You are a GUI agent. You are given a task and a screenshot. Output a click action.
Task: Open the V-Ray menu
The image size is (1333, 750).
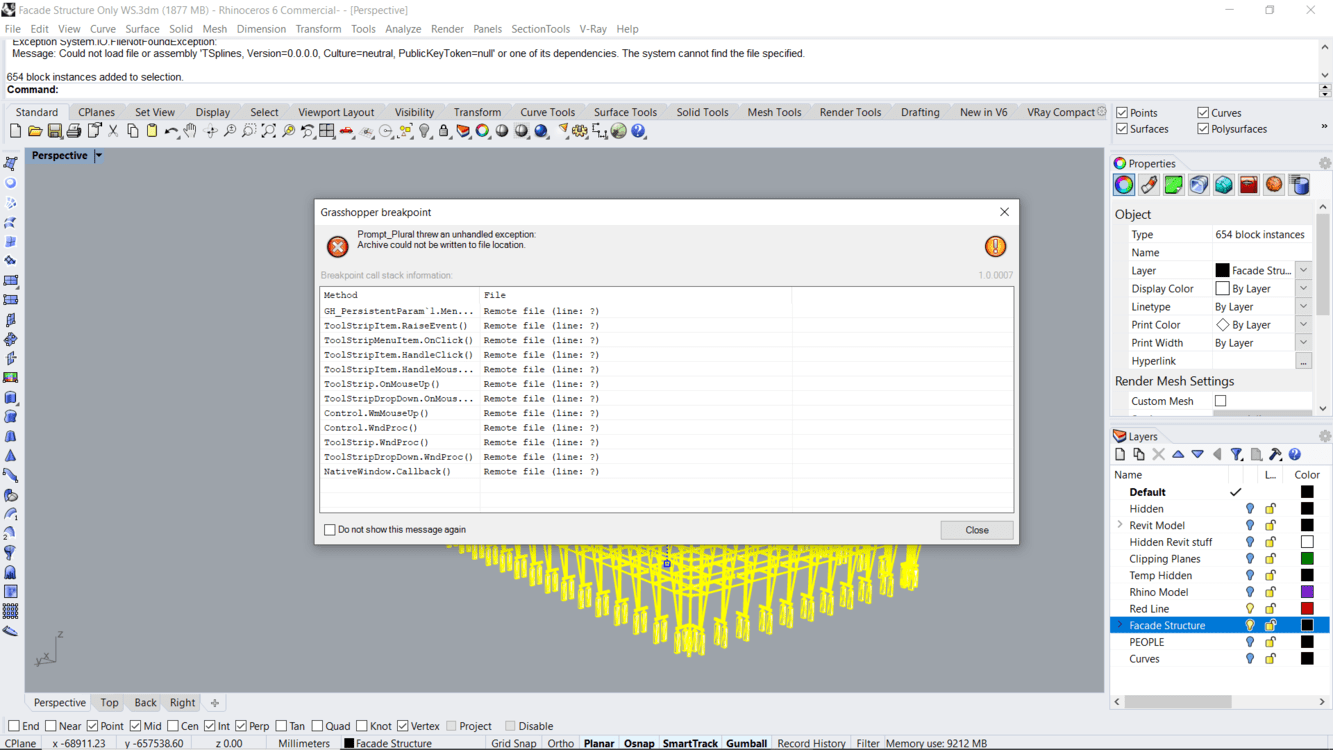click(x=593, y=29)
